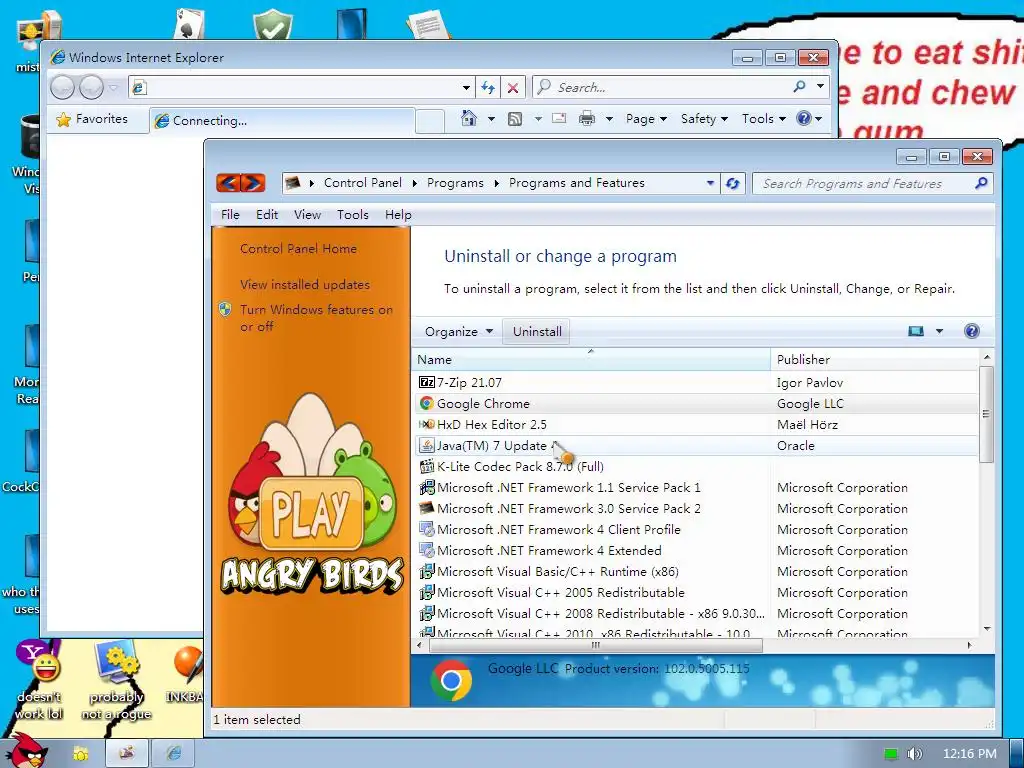The image size is (1024, 768).
Task: Click the Google Chrome list icon
Action: (x=426, y=404)
